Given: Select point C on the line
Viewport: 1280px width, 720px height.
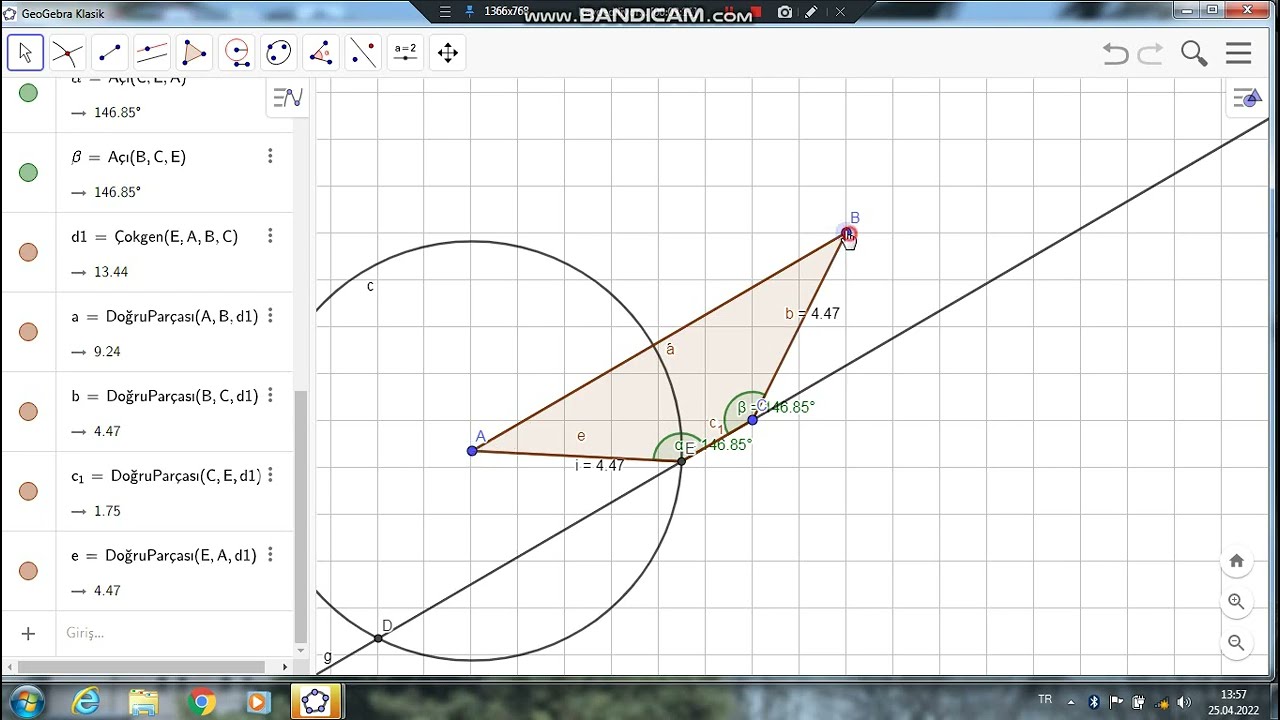Looking at the screenshot, I should click(x=753, y=420).
